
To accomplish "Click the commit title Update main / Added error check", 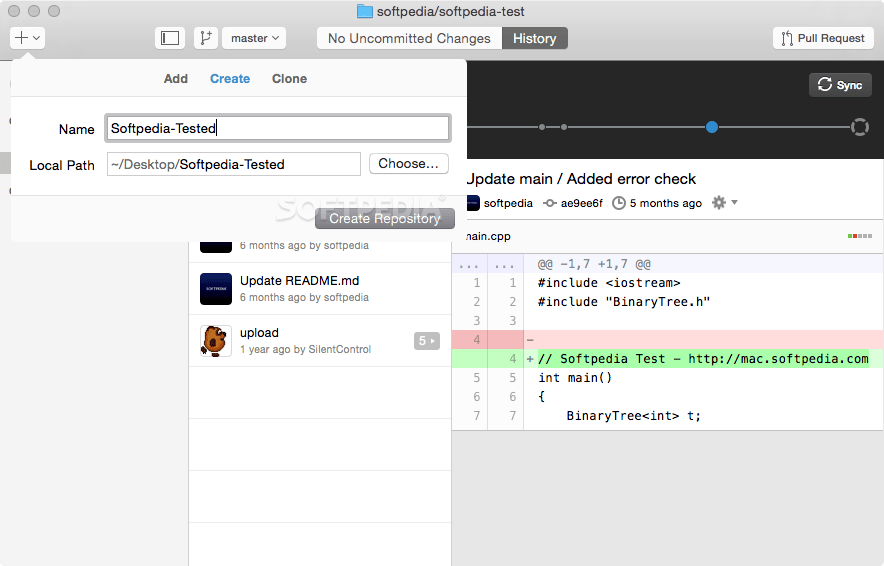I will tap(582, 179).
